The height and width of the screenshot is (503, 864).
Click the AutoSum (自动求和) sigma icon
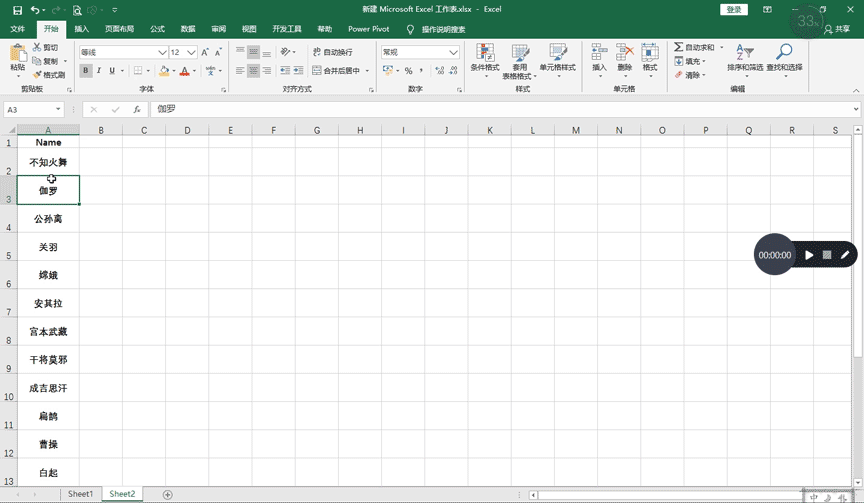coord(679,47)
